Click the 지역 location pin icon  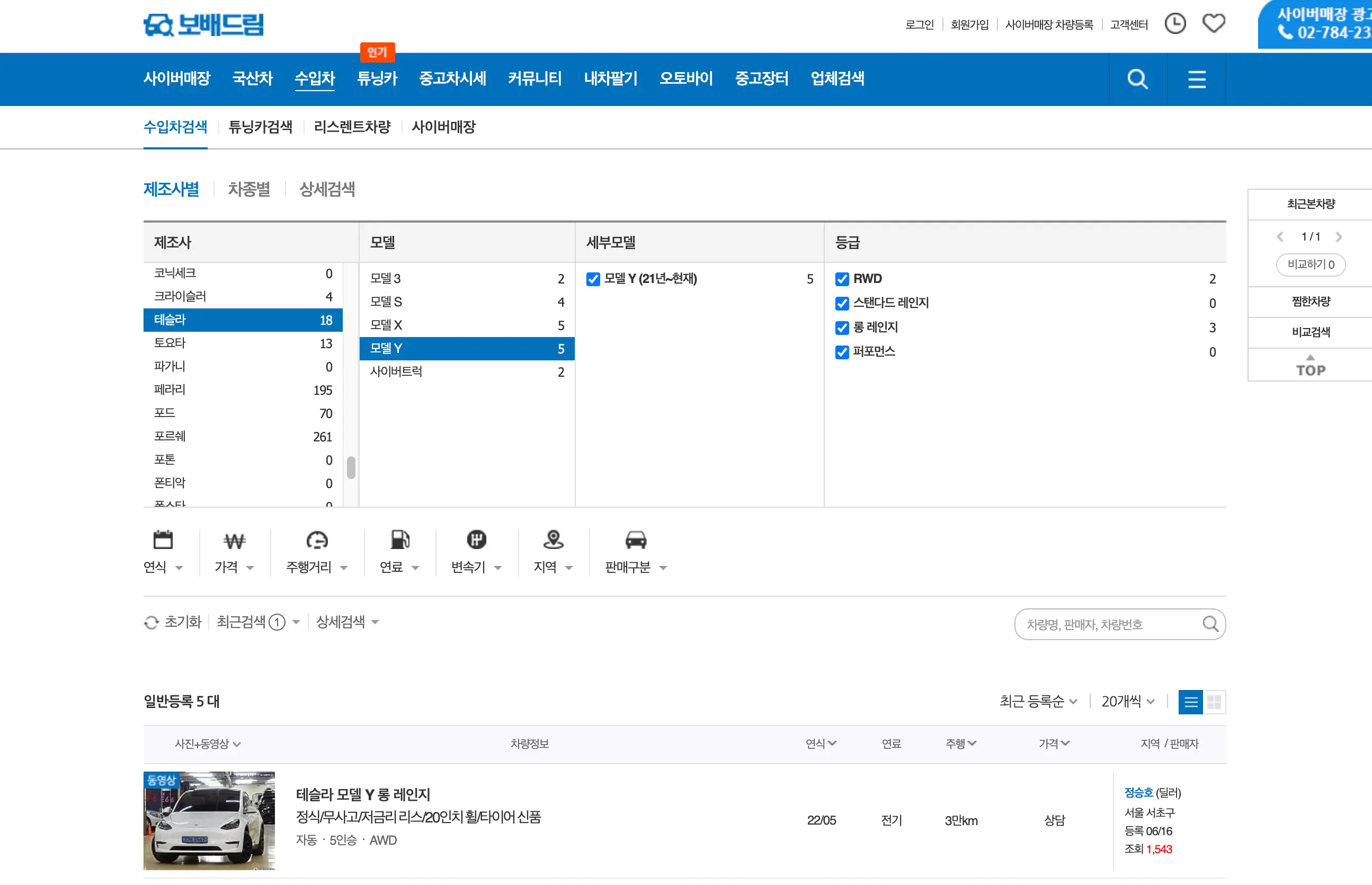(x=553, y=539)
